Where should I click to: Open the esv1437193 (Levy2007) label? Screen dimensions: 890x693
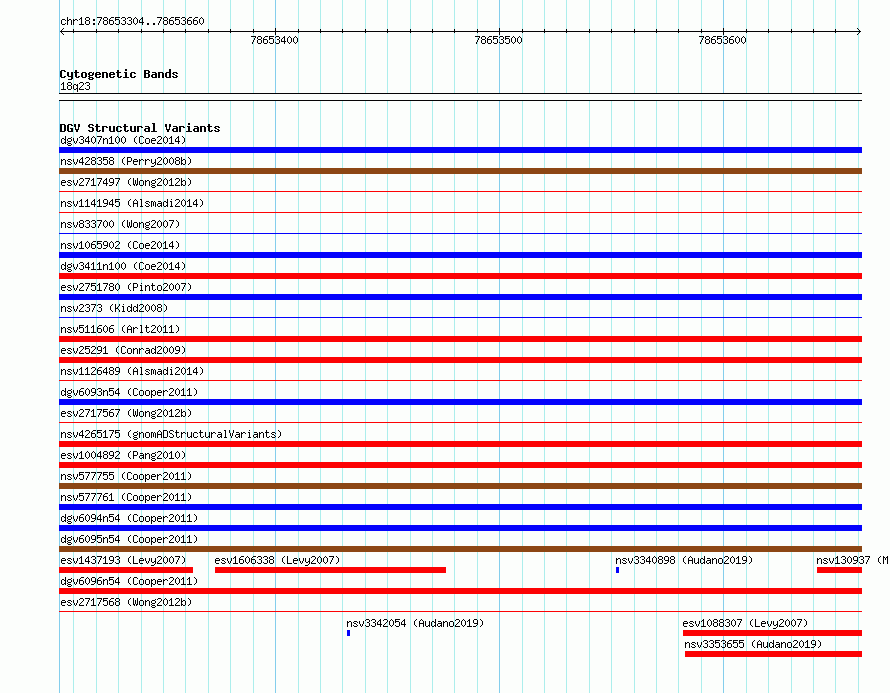click(x=123, y=560)
